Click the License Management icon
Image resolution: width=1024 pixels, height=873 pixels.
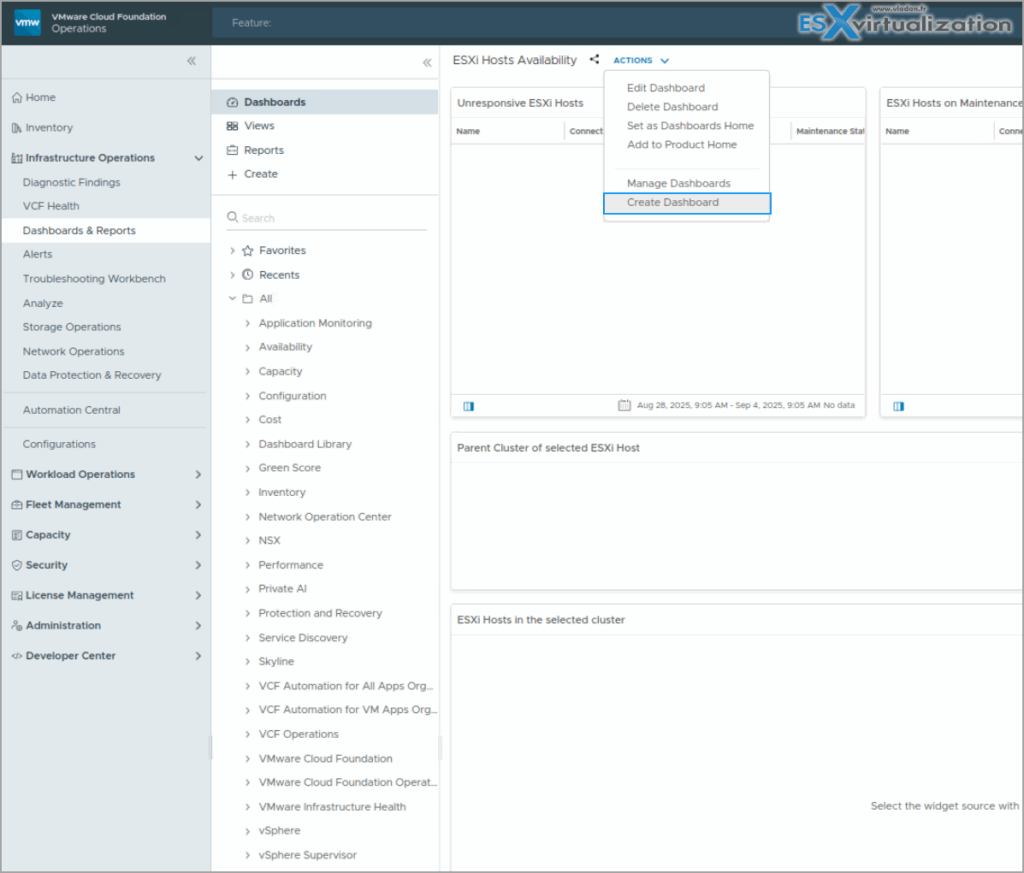click(17, 595)
